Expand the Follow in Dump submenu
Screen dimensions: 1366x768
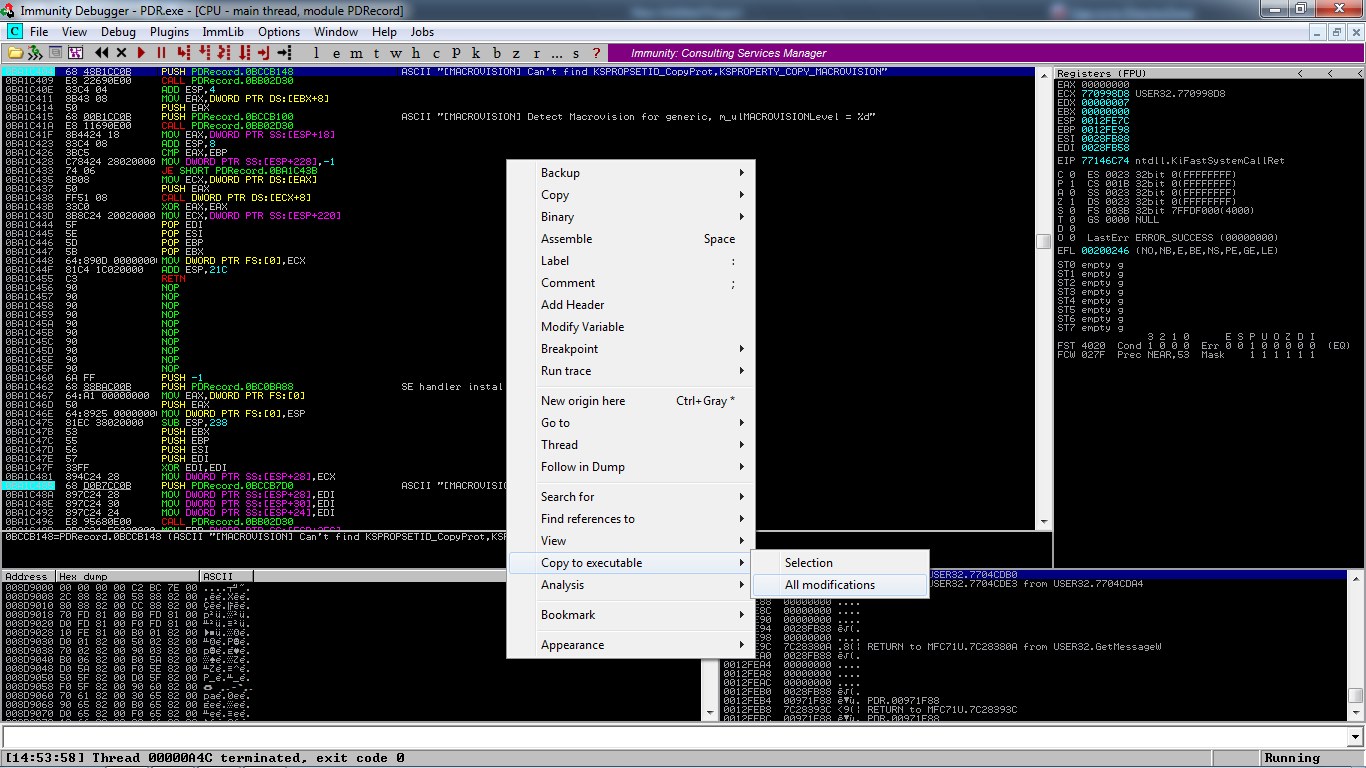click(631, 467)
